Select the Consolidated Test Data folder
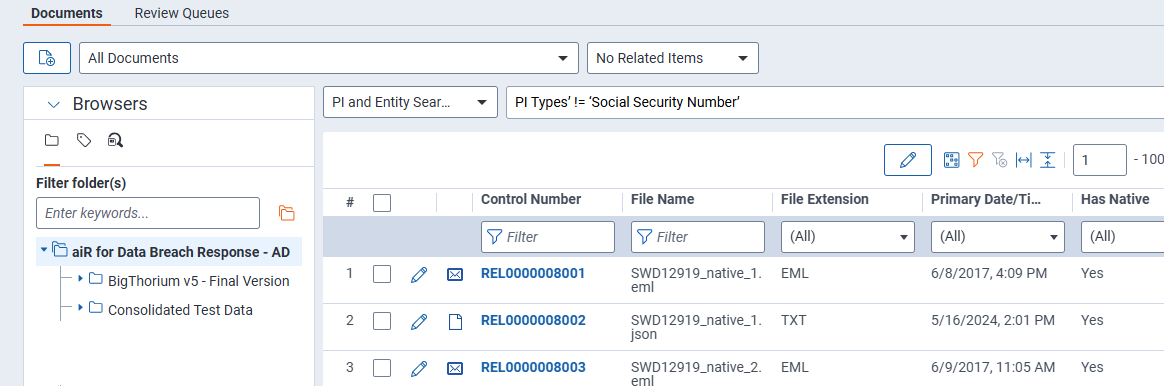1164x386 pixels. point(180,310)
